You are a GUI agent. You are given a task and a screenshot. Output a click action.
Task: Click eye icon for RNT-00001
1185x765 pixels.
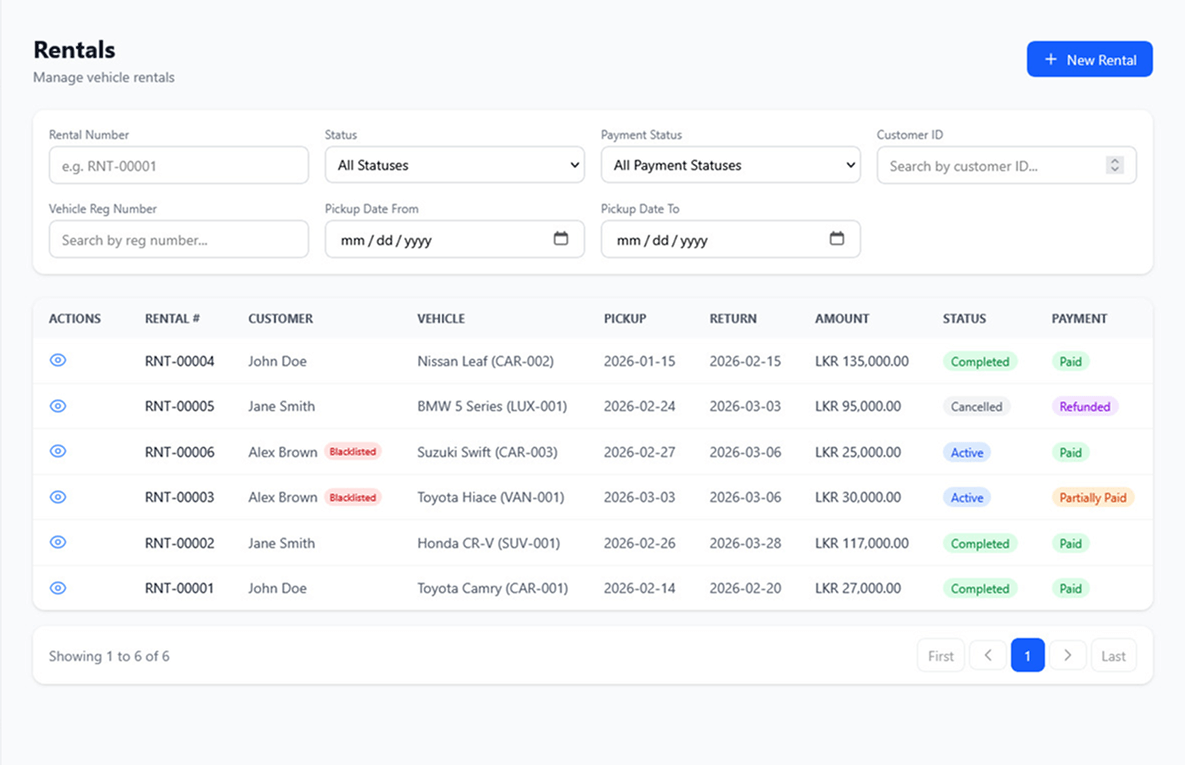click(x=58, y=588)
